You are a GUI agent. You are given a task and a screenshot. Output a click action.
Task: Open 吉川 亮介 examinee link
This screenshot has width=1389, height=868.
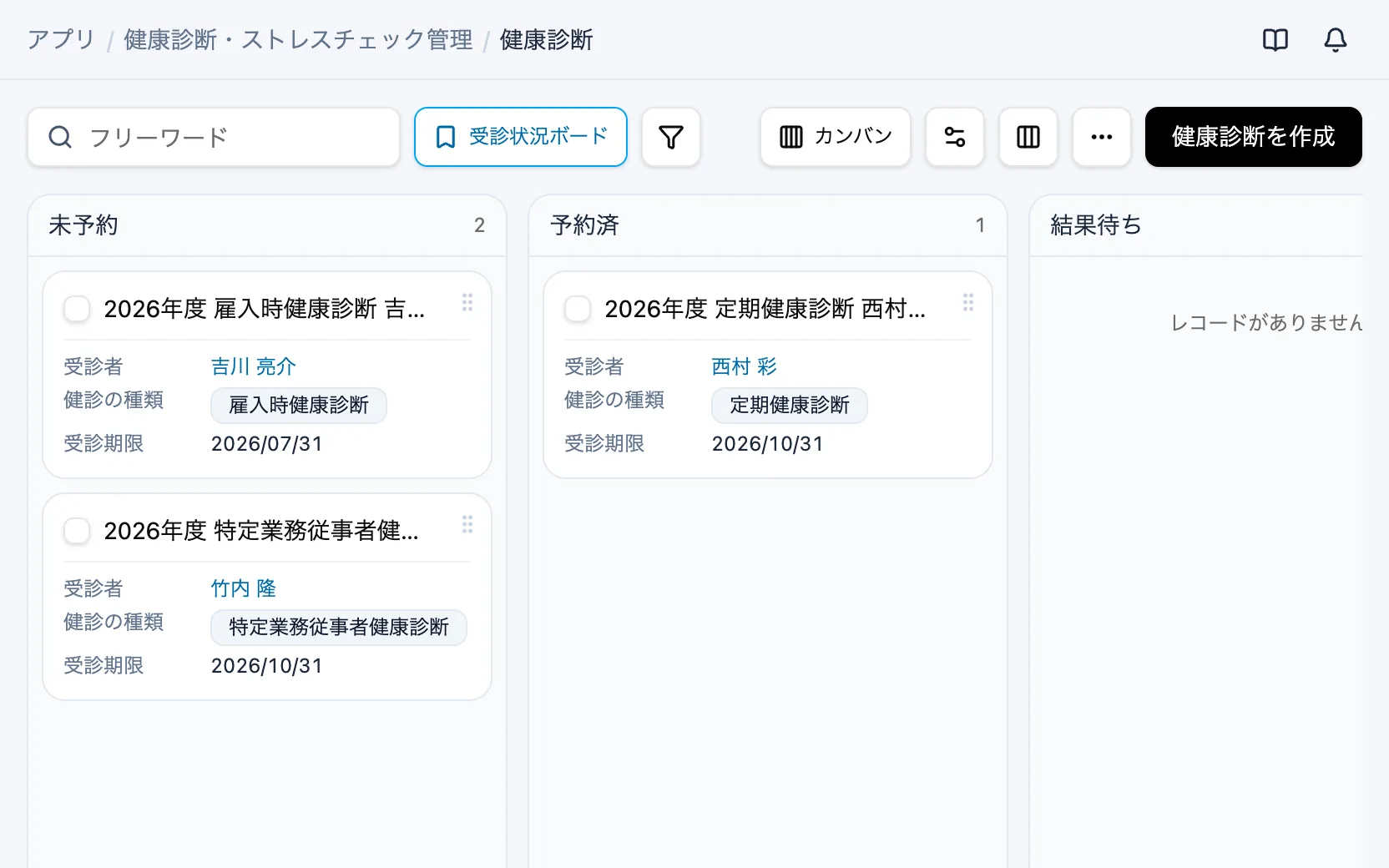point(253,366)
